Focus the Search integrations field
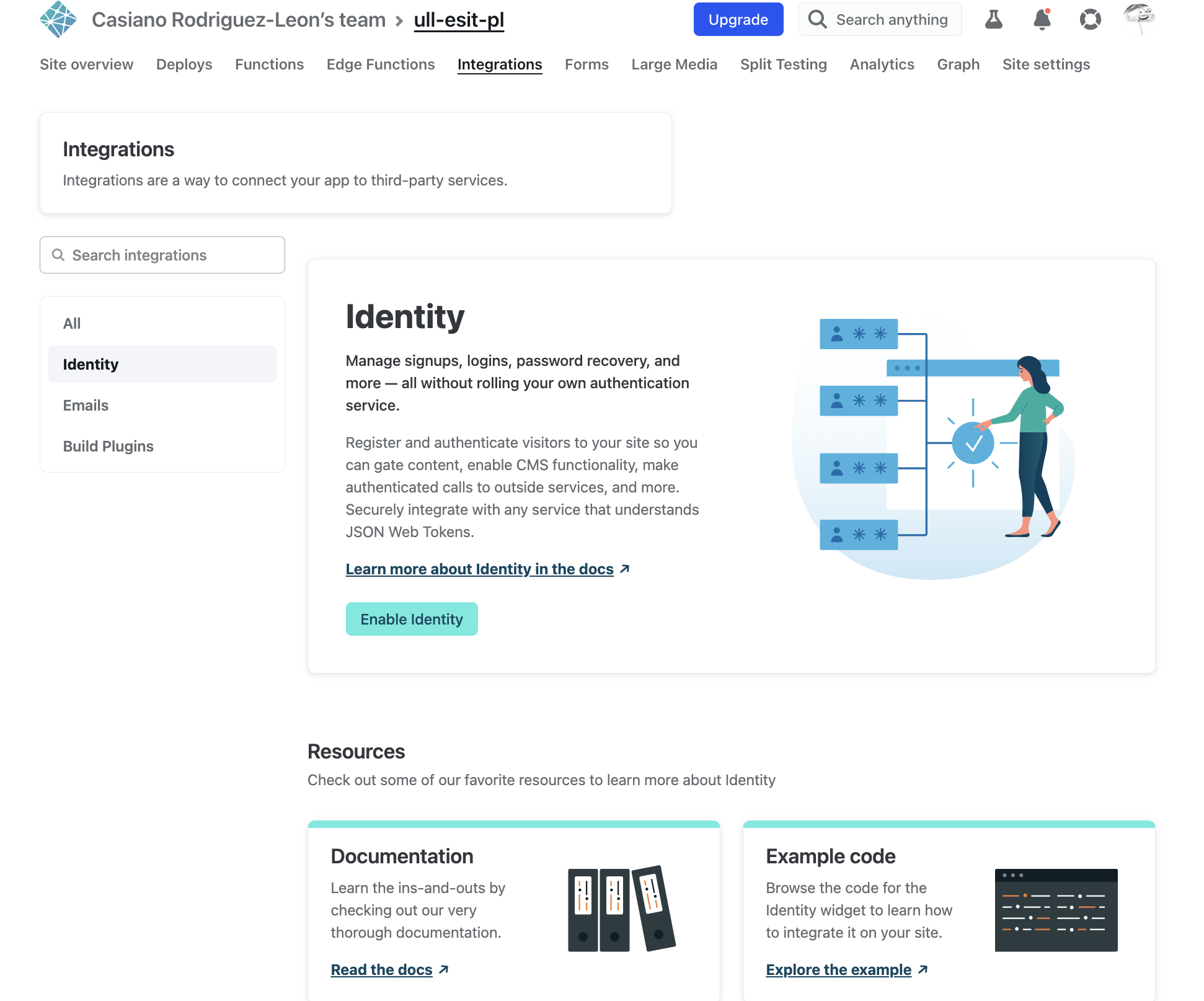The width and height of the screenshot is (1204, 1001). [x=162, y=255]
